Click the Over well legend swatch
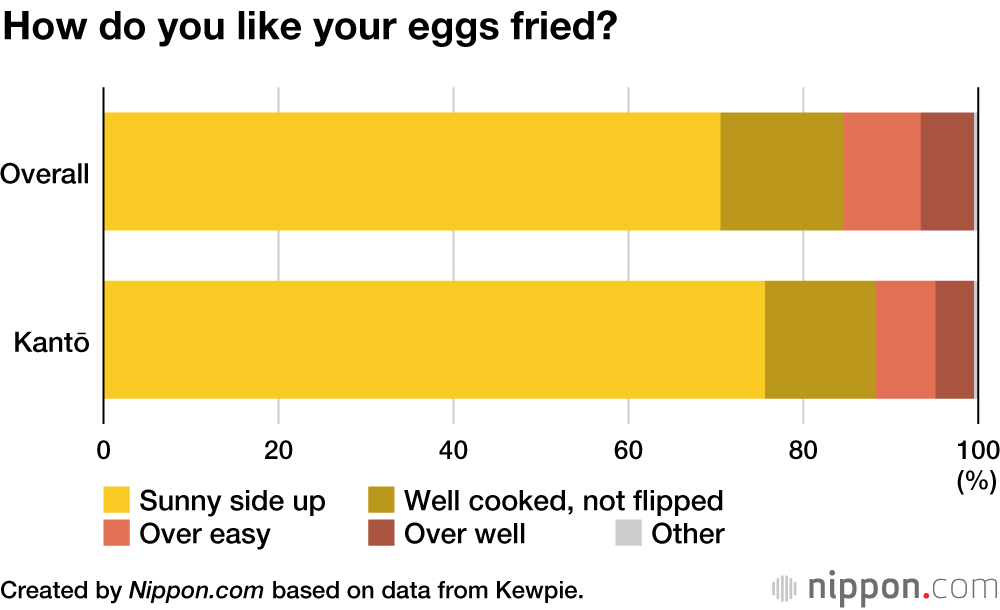 pyautogui.click(x=382, y=534)
